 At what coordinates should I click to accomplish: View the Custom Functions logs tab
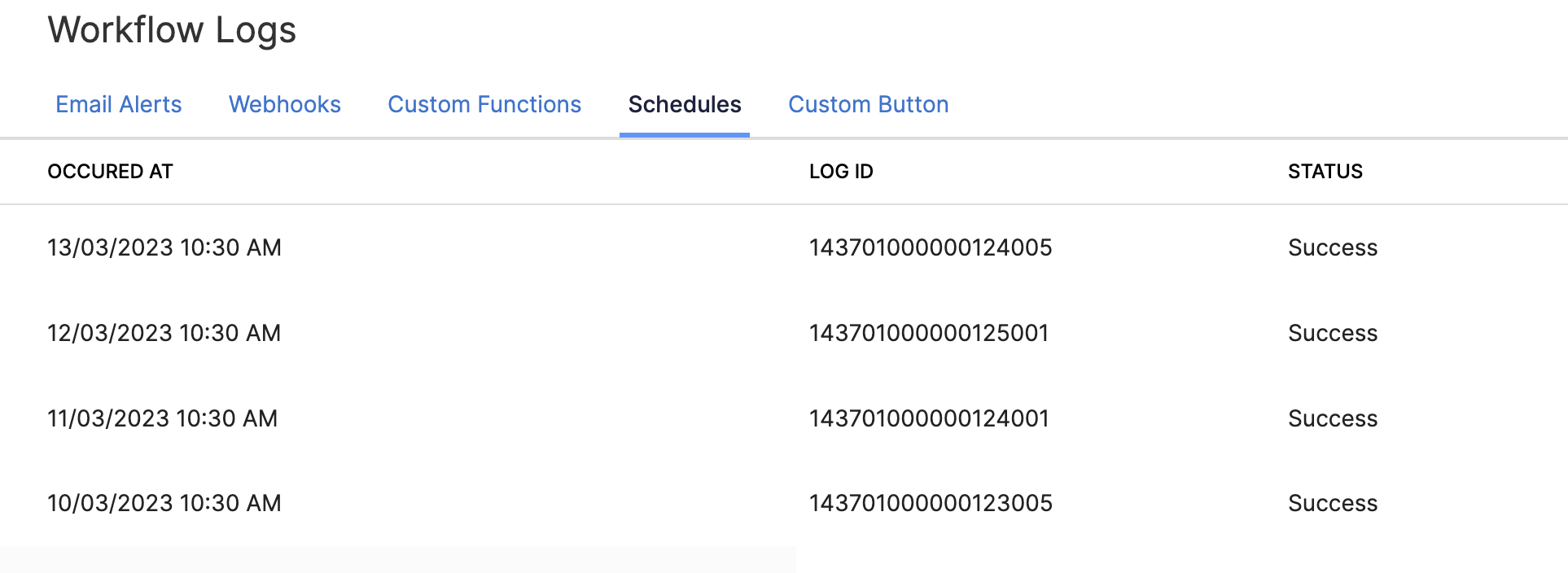(484, 104)
